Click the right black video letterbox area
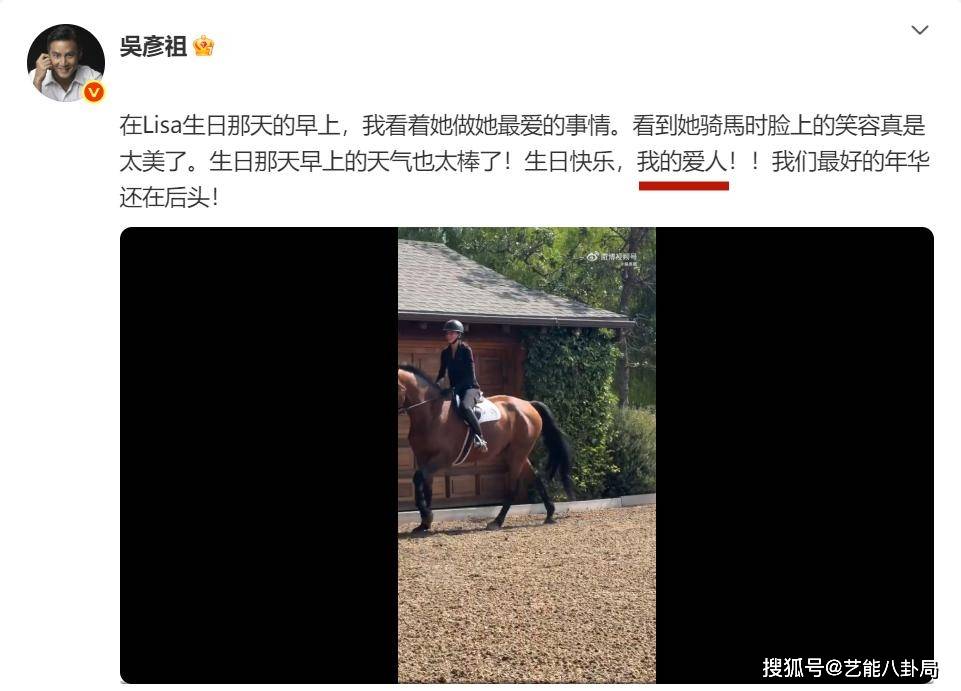Image resolution: width=961 pixels, height=691 pixels. coord(794,455)
